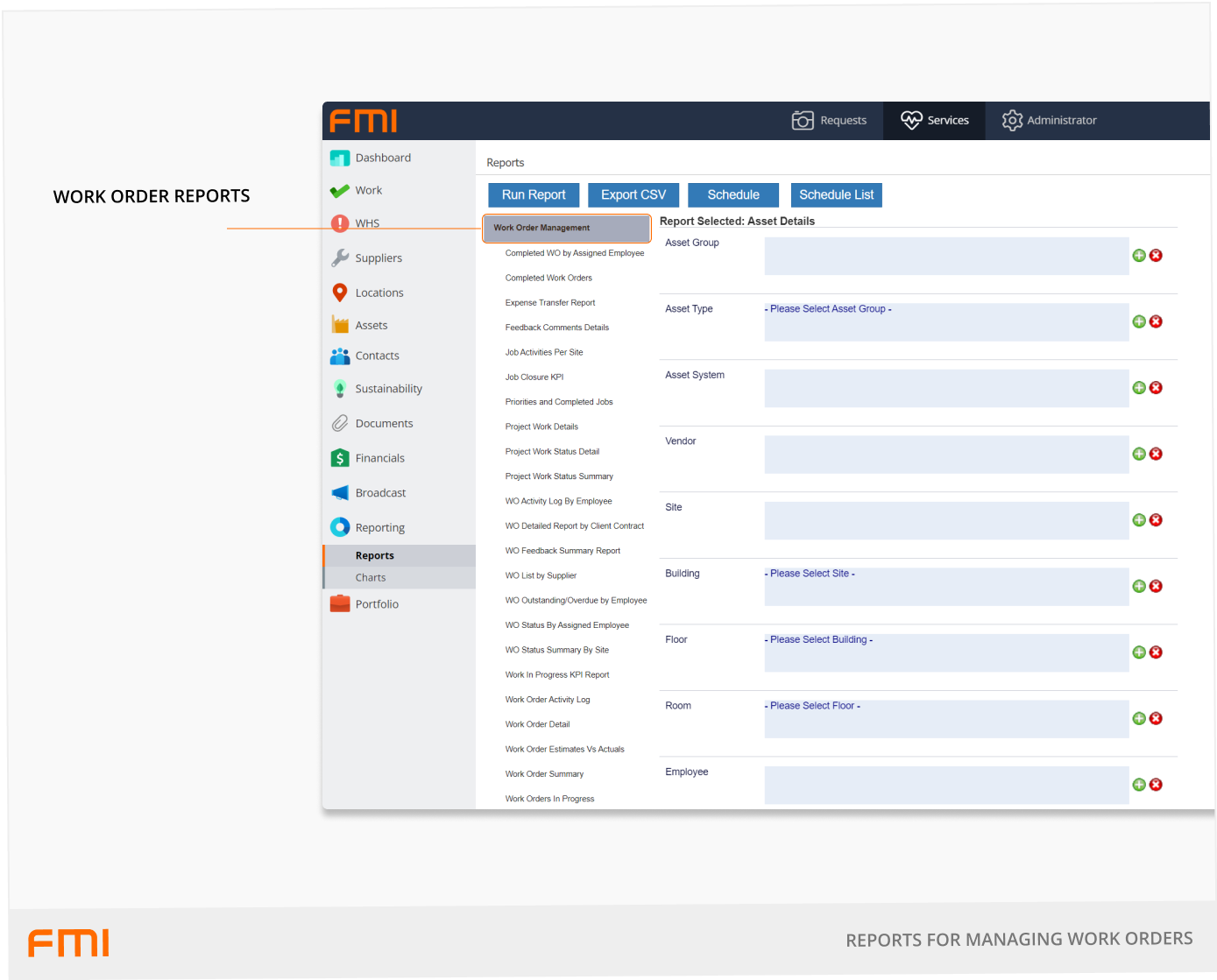Open the Administrator menu
The width and height of the screenshot is (1217, 980).
[x=1050, y=121]
